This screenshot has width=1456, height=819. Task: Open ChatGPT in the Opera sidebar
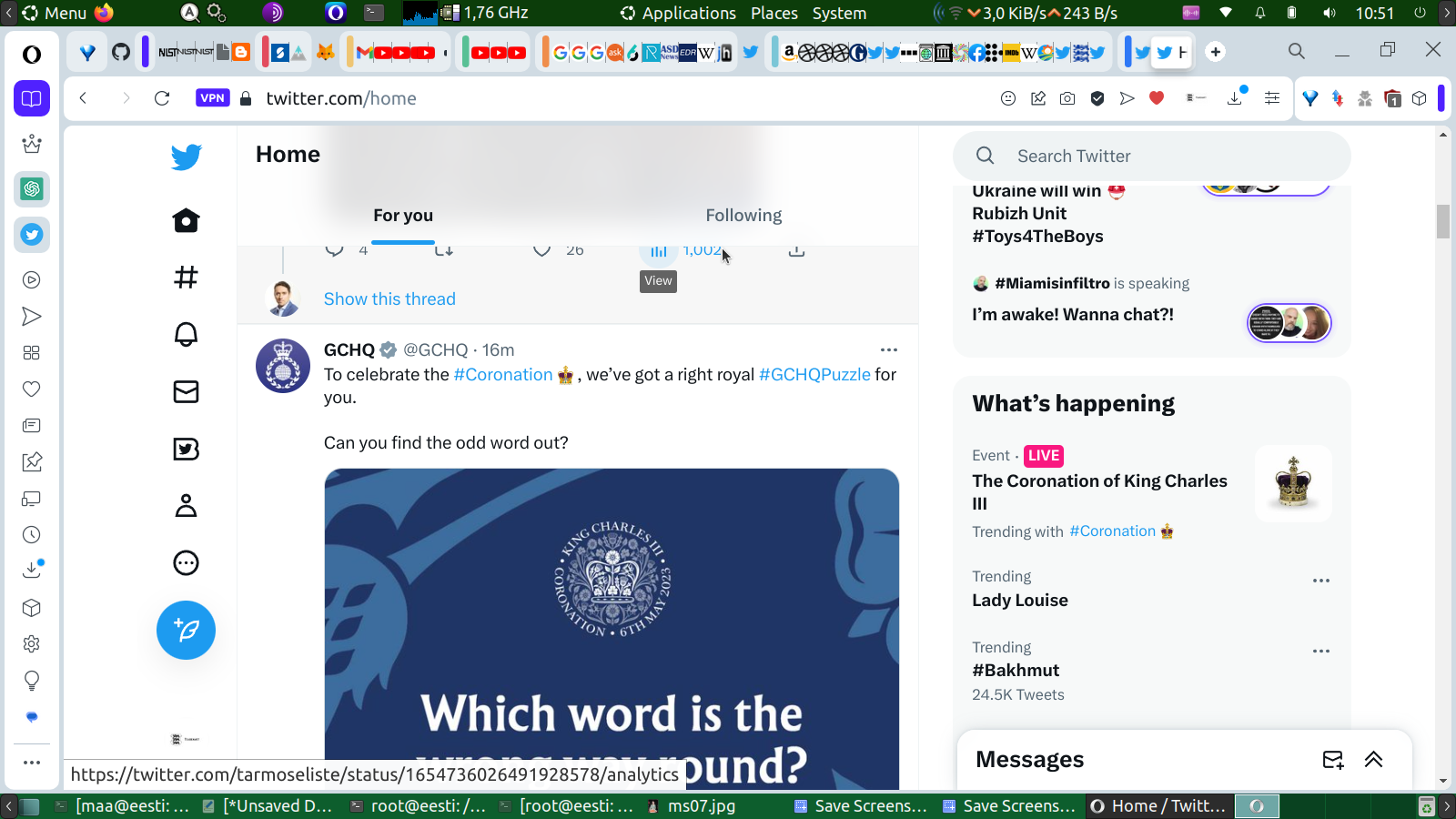pyautogui.click(x=32, y=189)
